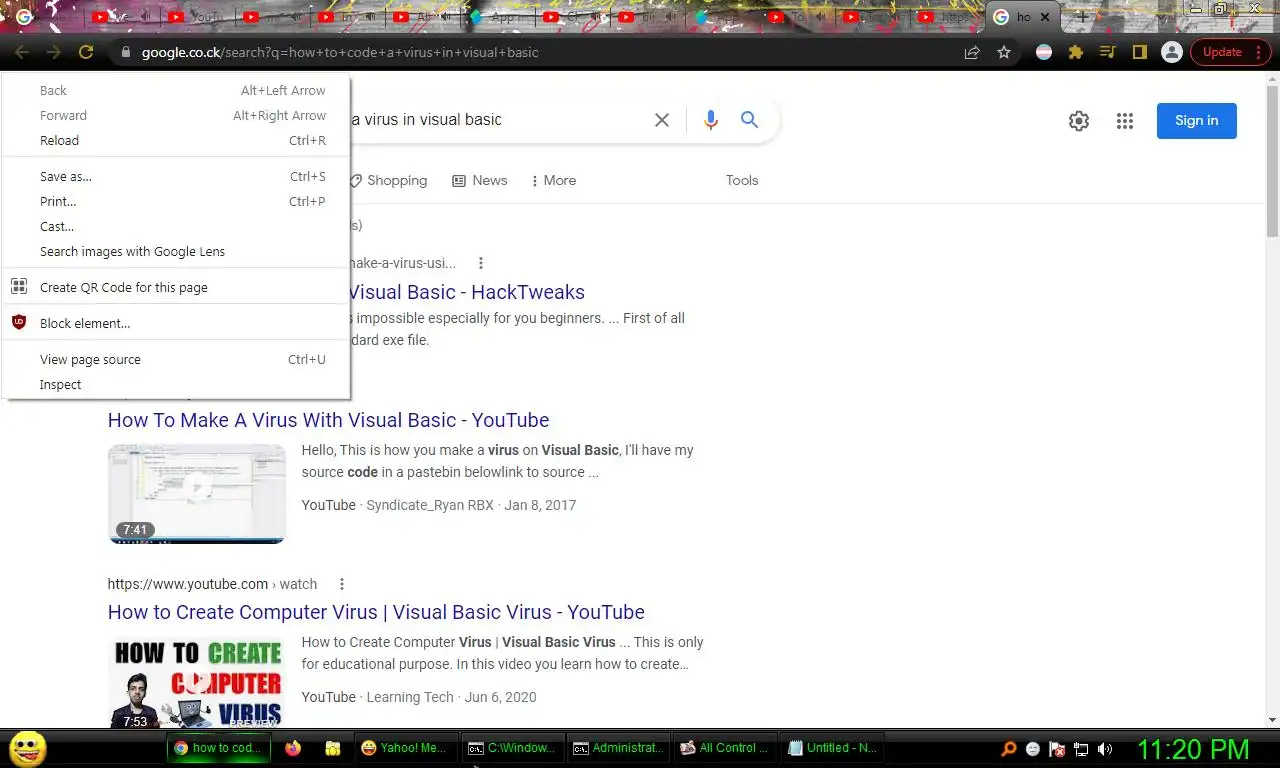Open the All Control... taskbar window
The width and height of the screenshot is (1280, 768).
[x=725, y=748]
